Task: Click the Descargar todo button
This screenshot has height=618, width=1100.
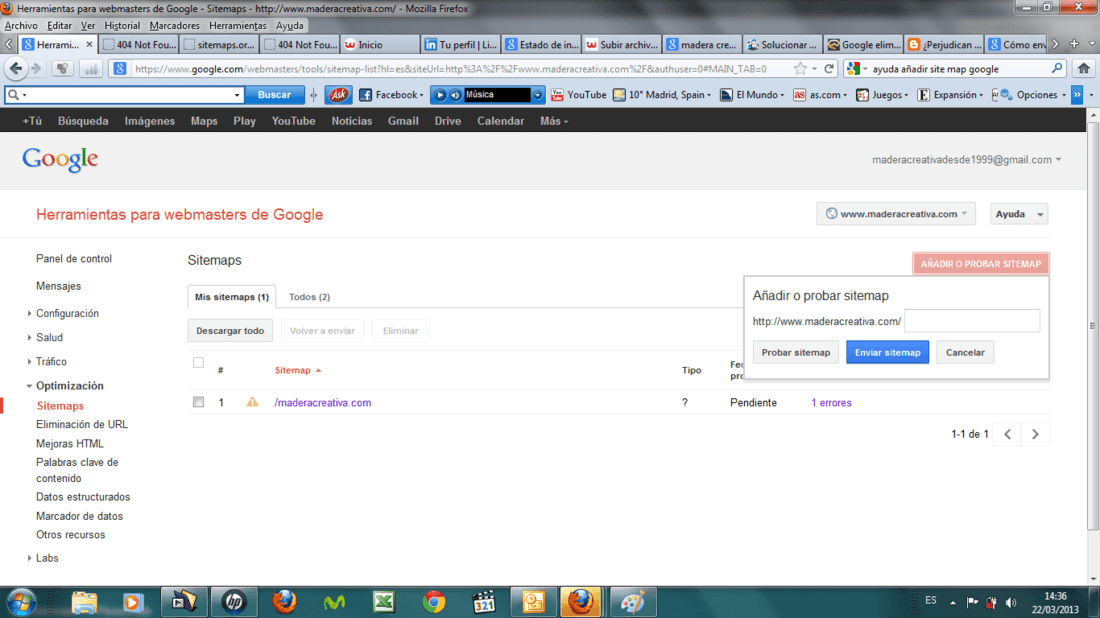Action: coord(230,330)
